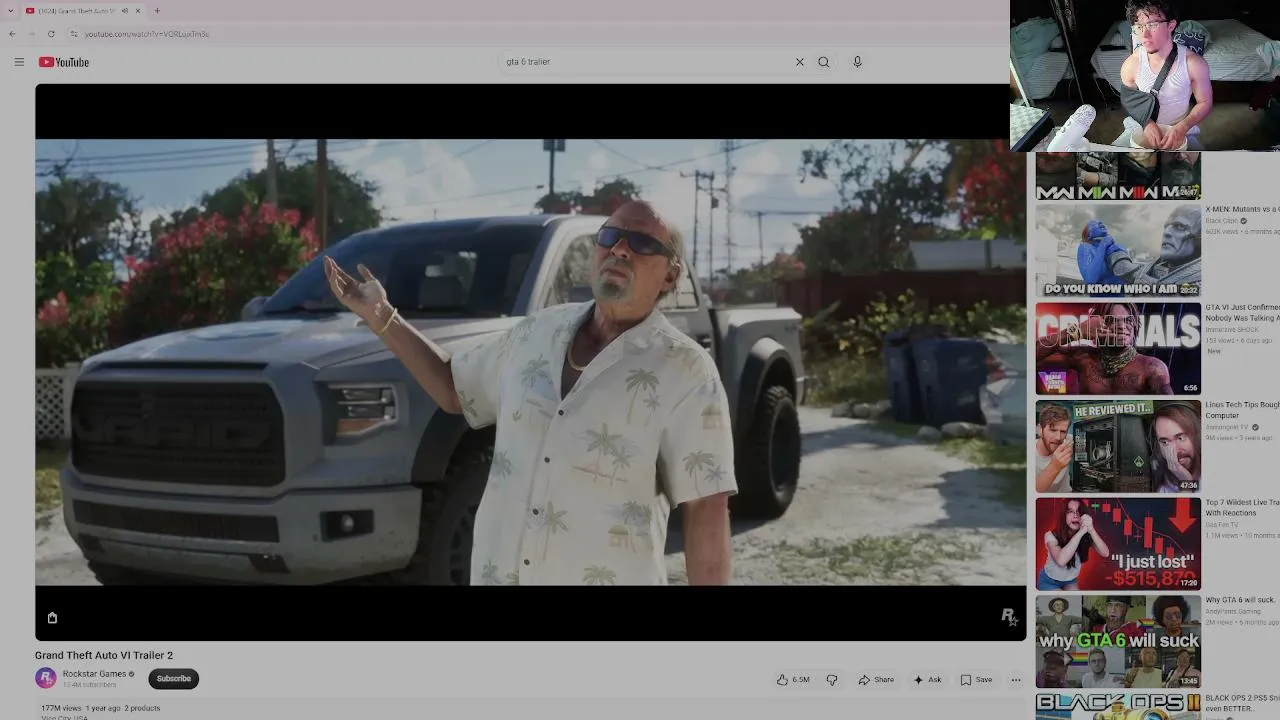The width and height of the screenshot is (1280, 720).
Task: Open the 'Why GTA 6 will suck.' title
Action: pyautogui.click(x=1240, y=600)
